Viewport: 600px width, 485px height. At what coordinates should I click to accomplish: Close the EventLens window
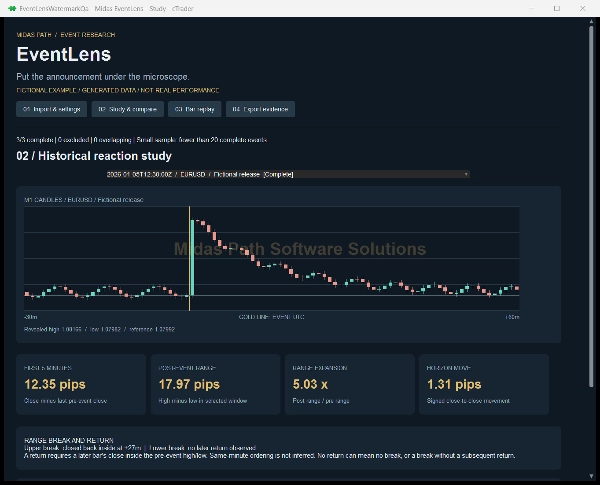[x=582, y=8]
